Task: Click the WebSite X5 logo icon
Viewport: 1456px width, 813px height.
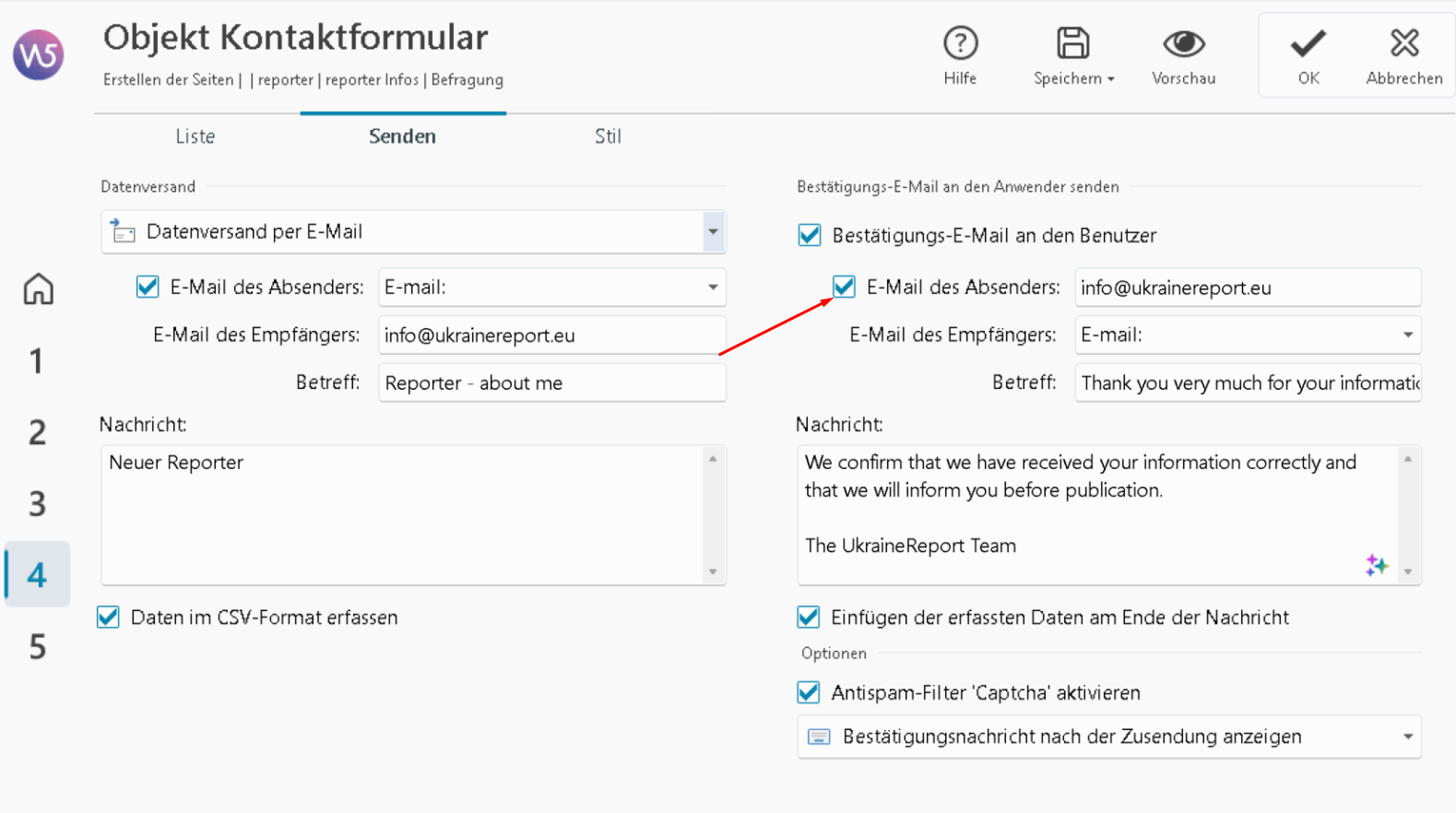Action: click(x=38, y=55)
